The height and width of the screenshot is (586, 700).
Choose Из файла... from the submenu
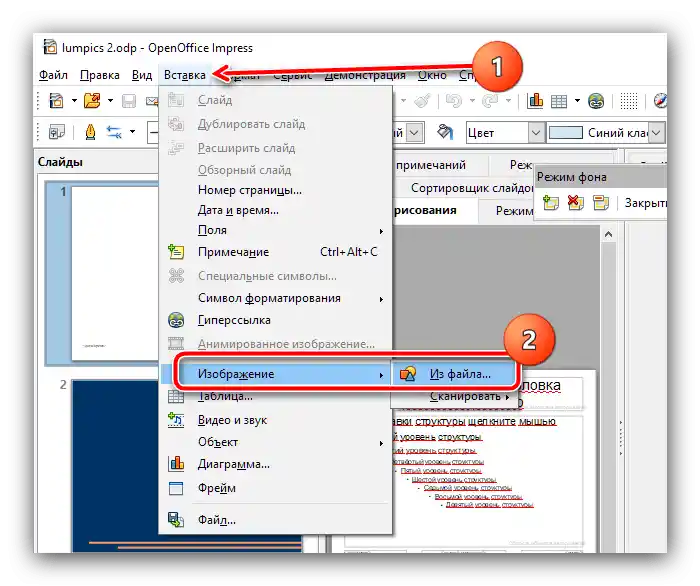(454, 374)
